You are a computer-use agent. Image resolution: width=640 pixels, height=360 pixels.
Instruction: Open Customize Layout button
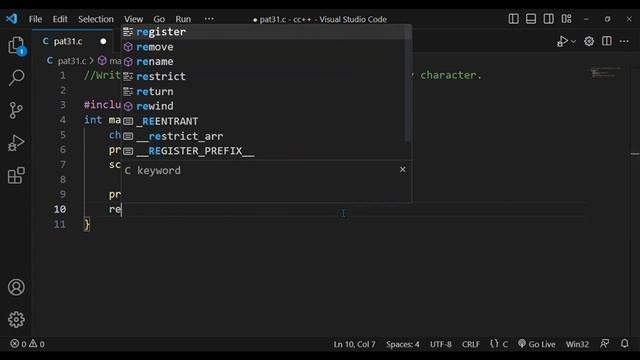pyautogui.click(x=567, y=19)
